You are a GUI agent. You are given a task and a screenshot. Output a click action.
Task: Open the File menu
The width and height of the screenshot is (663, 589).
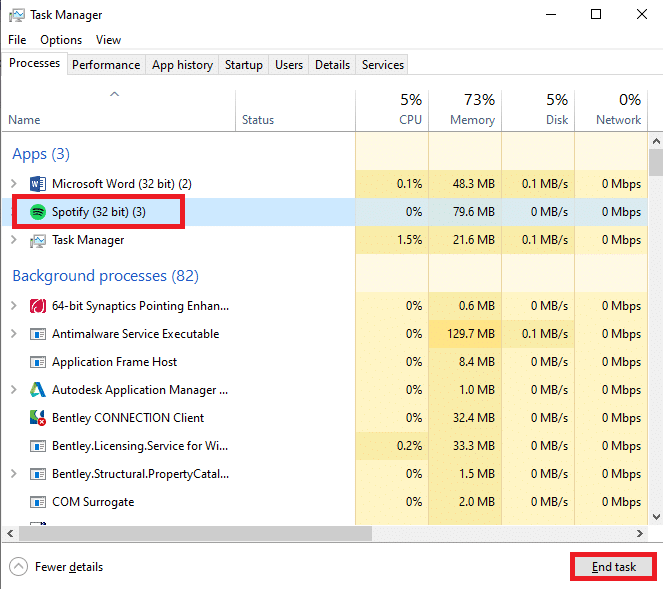click(x=17, y=40)
